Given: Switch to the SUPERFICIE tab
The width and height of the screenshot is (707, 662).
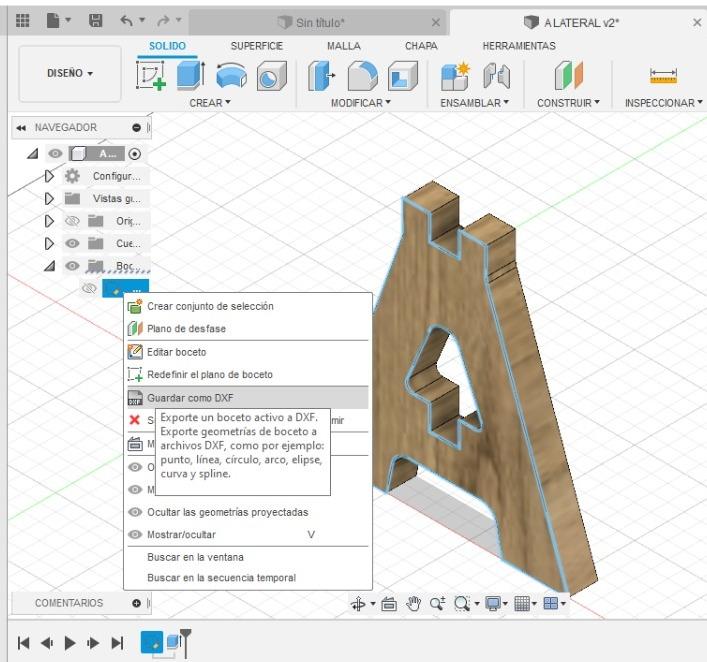Looking at the screenshot, I should [257, 46].
